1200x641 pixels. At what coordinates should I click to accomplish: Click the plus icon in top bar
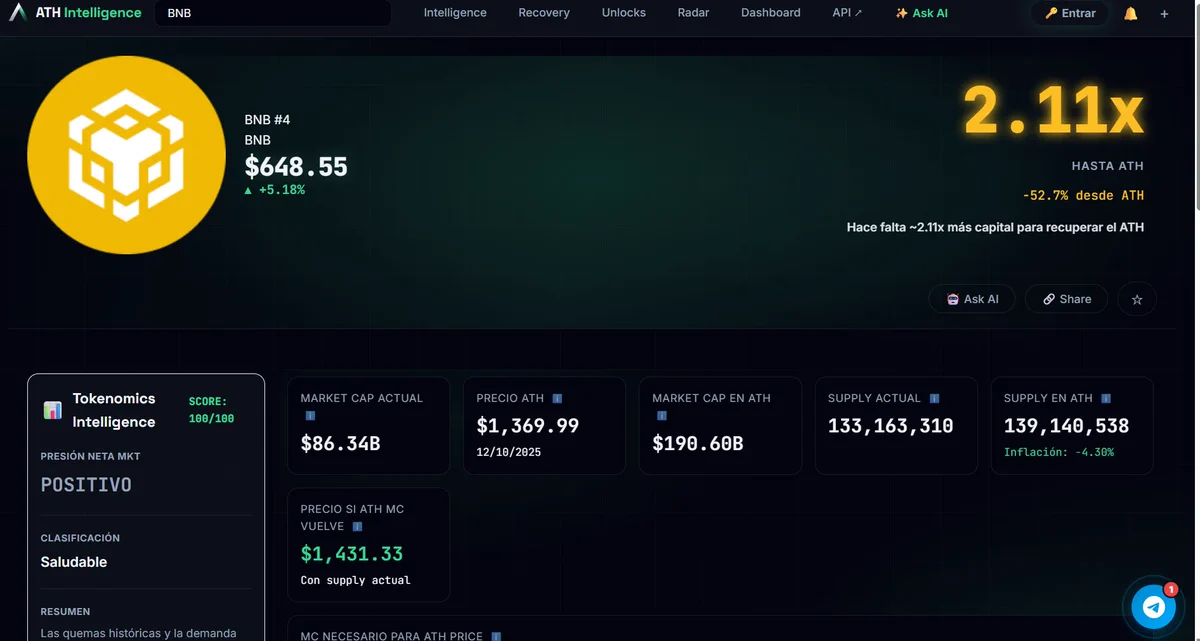pos(1164,14)
